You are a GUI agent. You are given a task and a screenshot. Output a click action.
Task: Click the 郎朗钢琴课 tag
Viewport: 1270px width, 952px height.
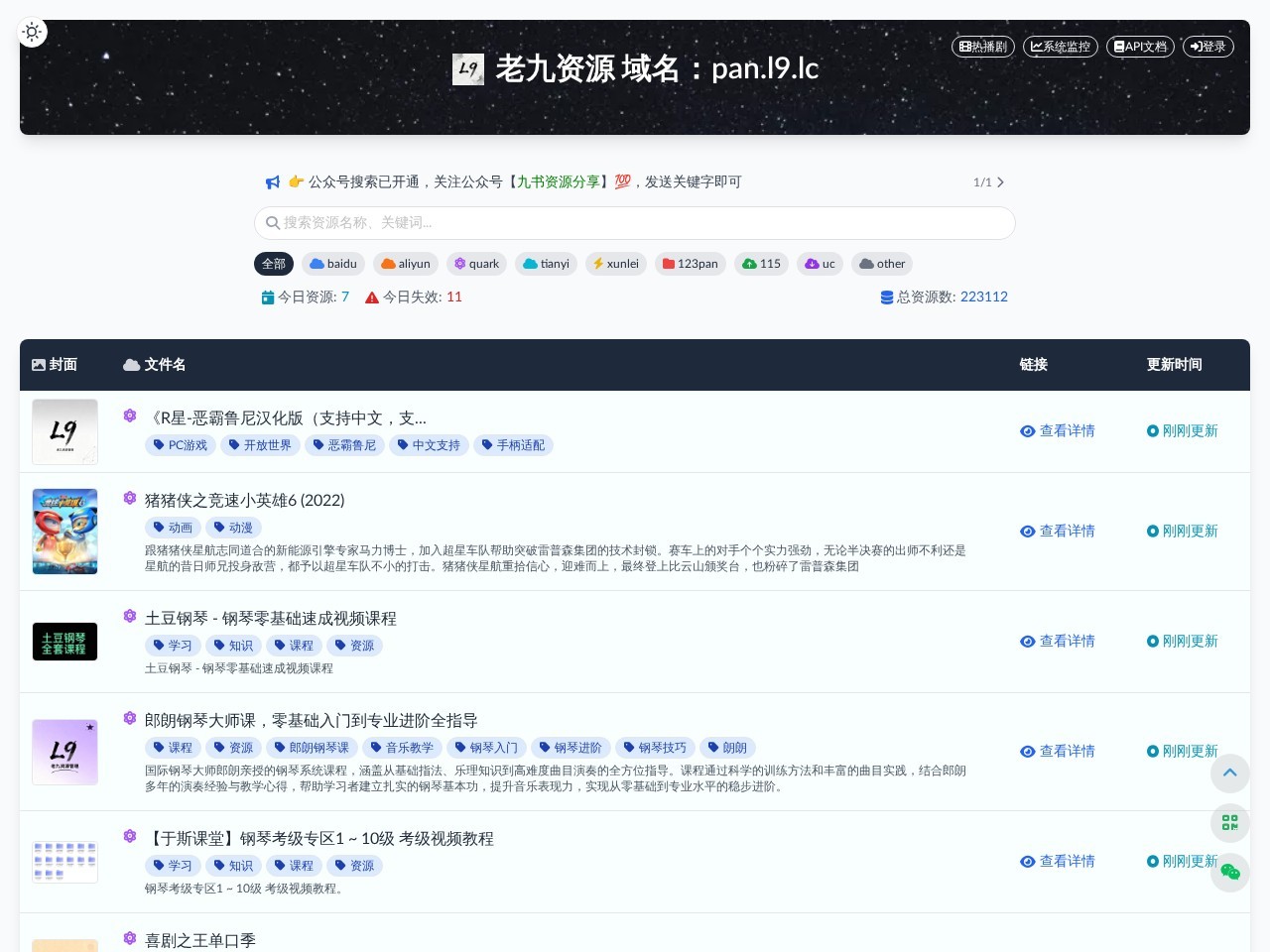(x=312, y=748)
